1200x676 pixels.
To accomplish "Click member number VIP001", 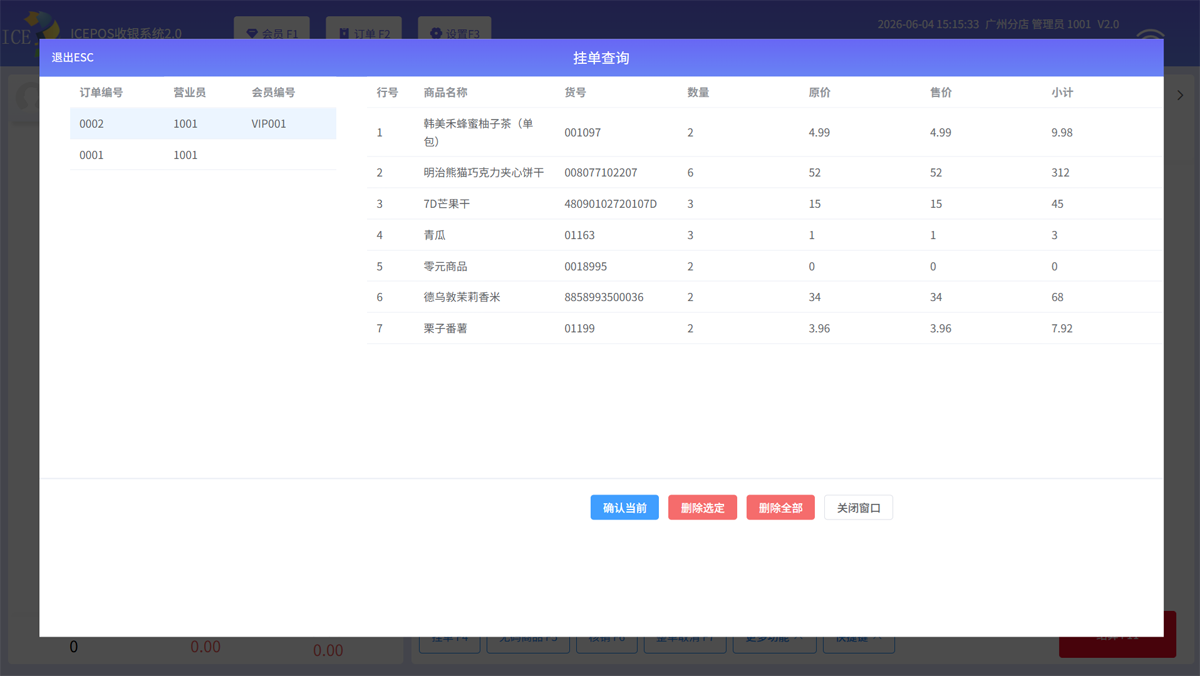I will click(269, 124).
